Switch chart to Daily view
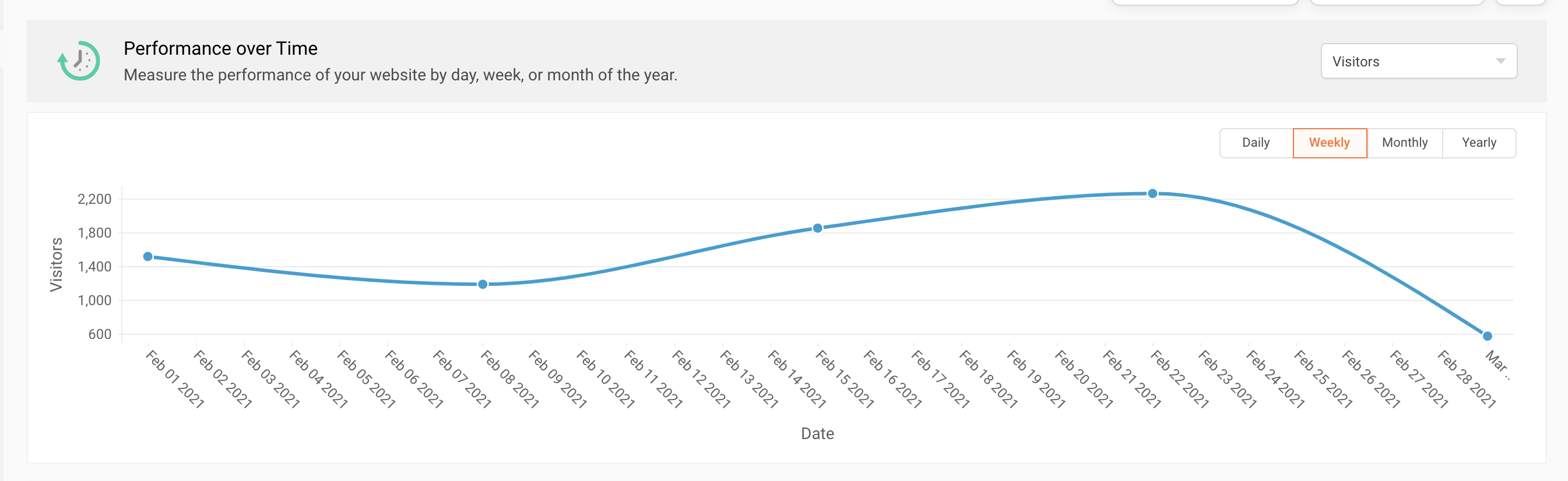This screenshot has width=1568, height=481. pyautogui.click(x=1255, y=143)
